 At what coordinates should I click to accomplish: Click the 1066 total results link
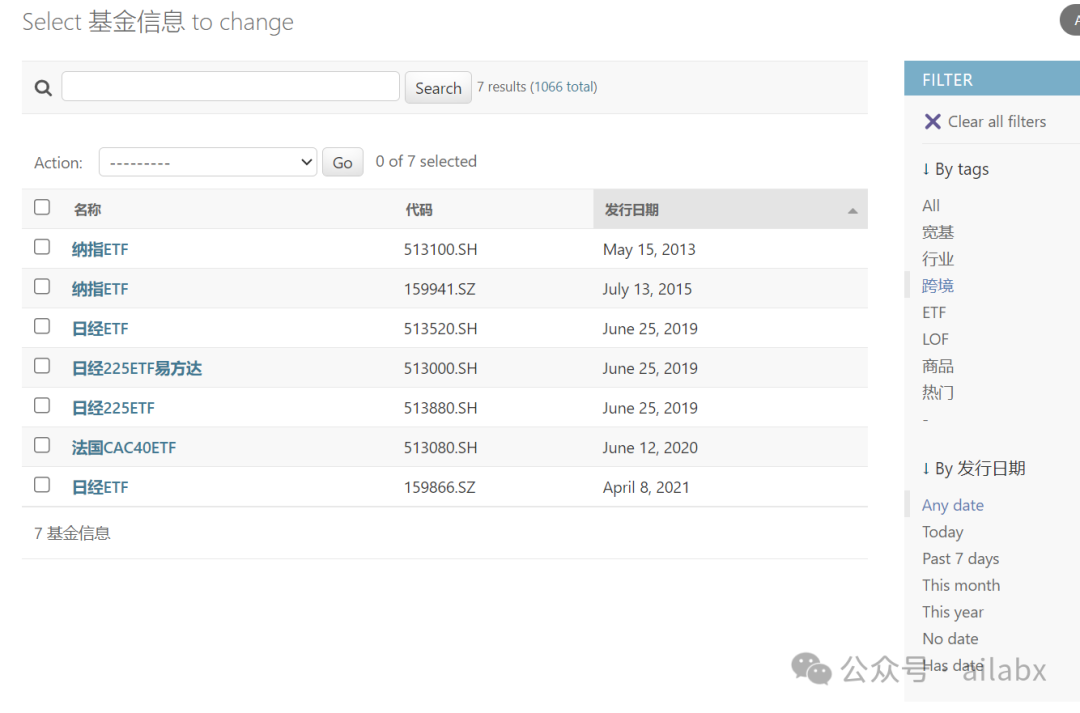point(563,87)
